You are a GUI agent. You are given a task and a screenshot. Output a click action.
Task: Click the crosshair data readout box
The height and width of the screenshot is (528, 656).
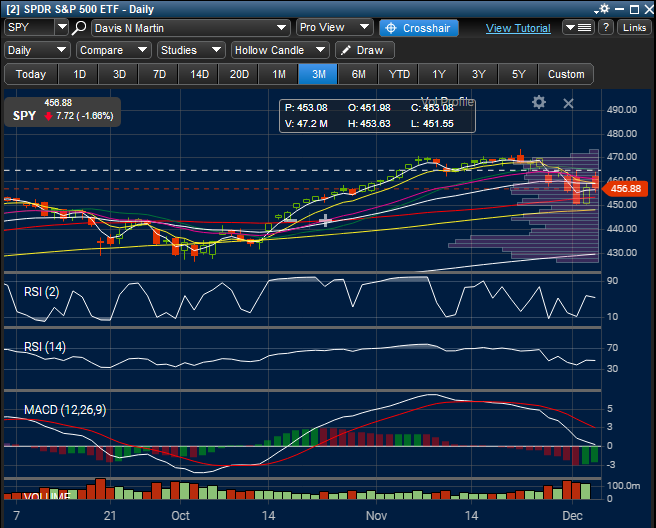[x=377, y=116]
